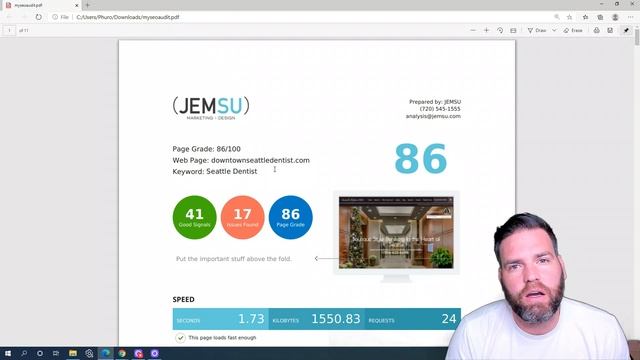Open Windows taskbar search
Screen dimensions: 640x360
coord(24,353)
